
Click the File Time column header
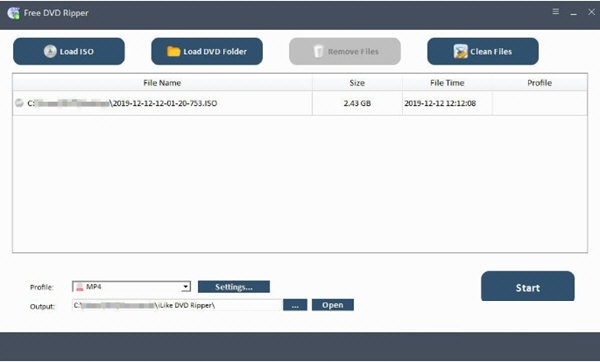click(x=447, y=83)
